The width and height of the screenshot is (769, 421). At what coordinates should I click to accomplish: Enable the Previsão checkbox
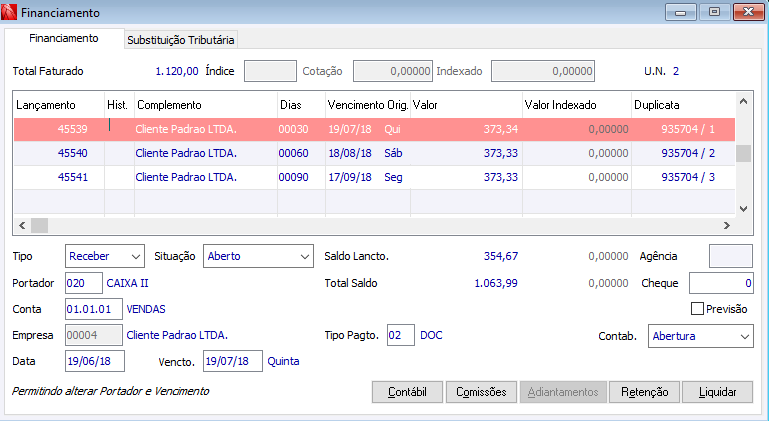(697, 309)
